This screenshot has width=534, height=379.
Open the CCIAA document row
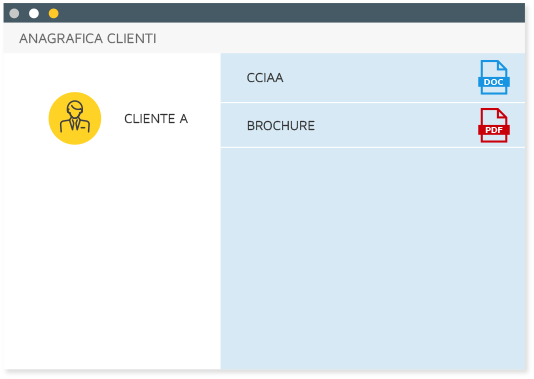[x=373, y=78]
